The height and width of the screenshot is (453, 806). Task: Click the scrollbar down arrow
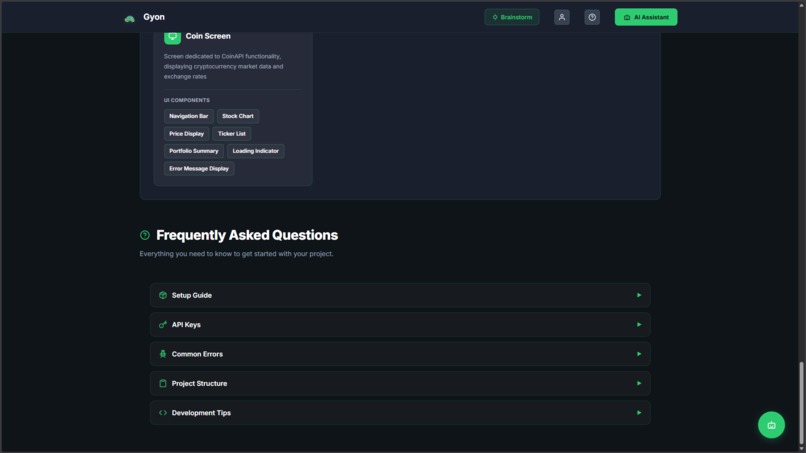(801, 449)
